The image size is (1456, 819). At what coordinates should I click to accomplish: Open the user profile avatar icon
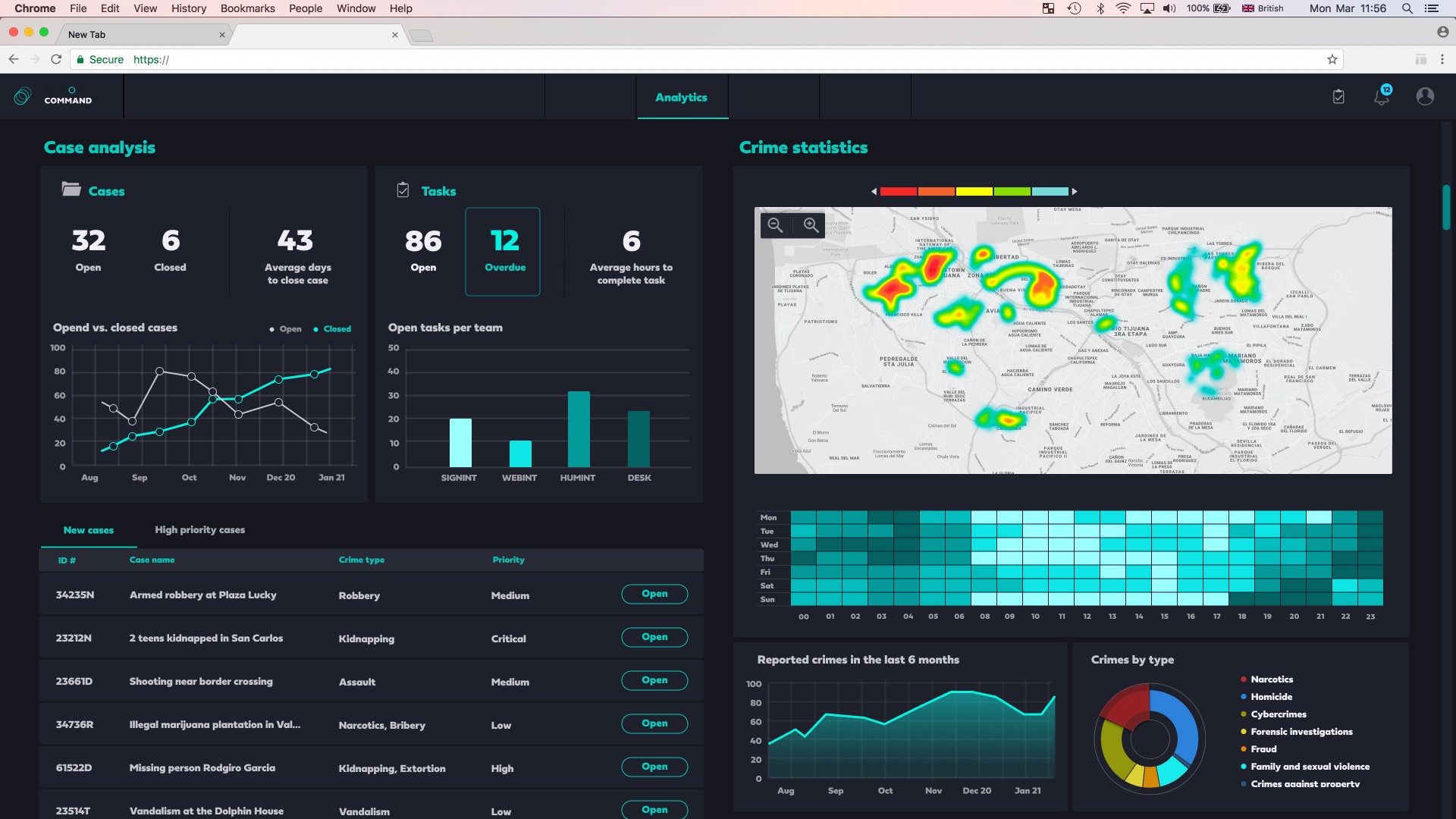(1425, 96)
